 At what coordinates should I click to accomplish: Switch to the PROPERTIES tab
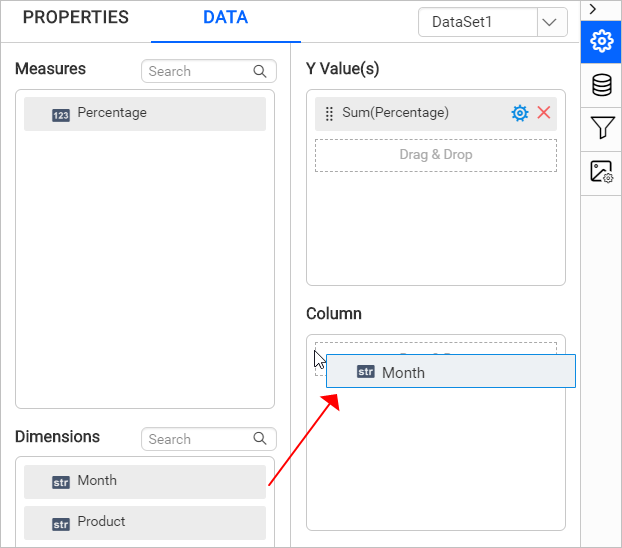(76, 18)
